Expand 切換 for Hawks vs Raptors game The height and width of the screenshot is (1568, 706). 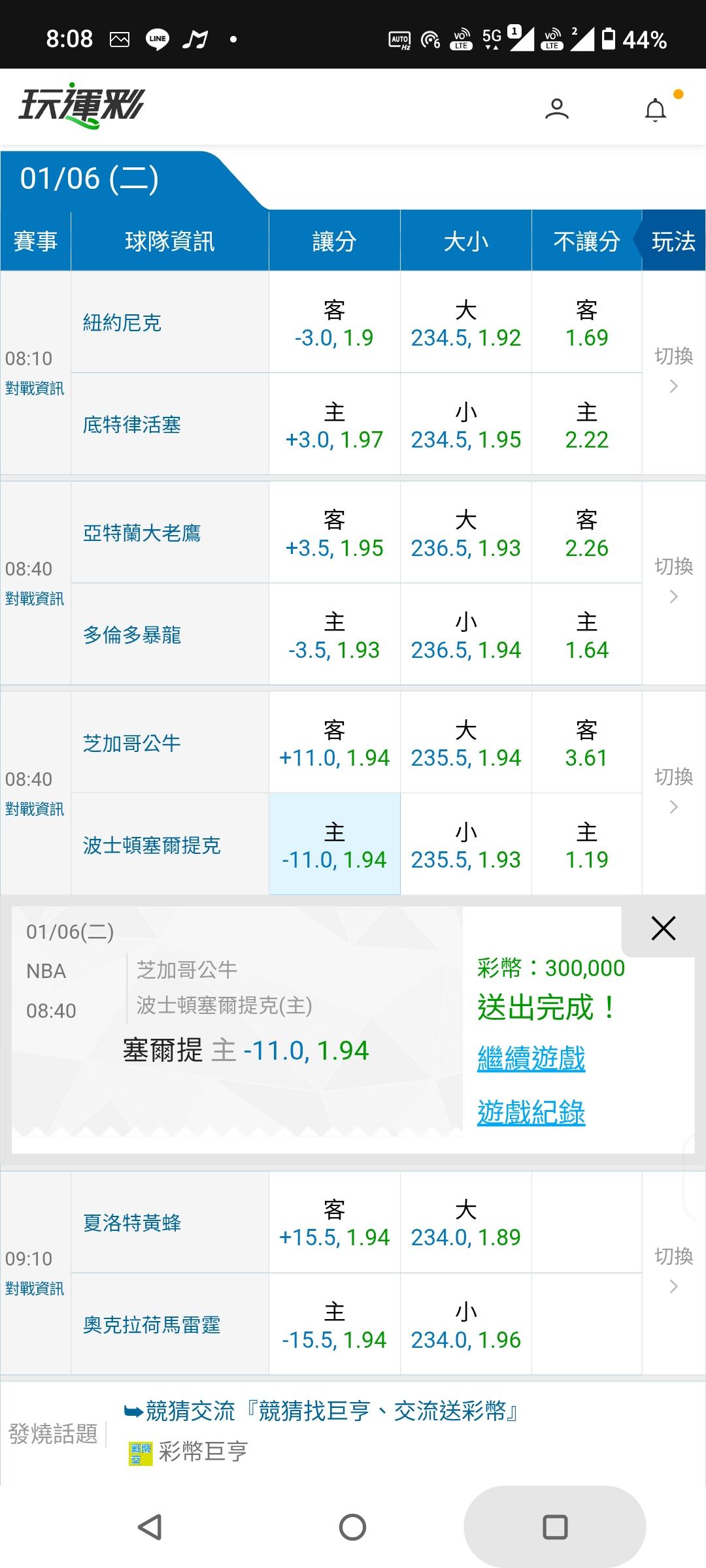[673, 580]
